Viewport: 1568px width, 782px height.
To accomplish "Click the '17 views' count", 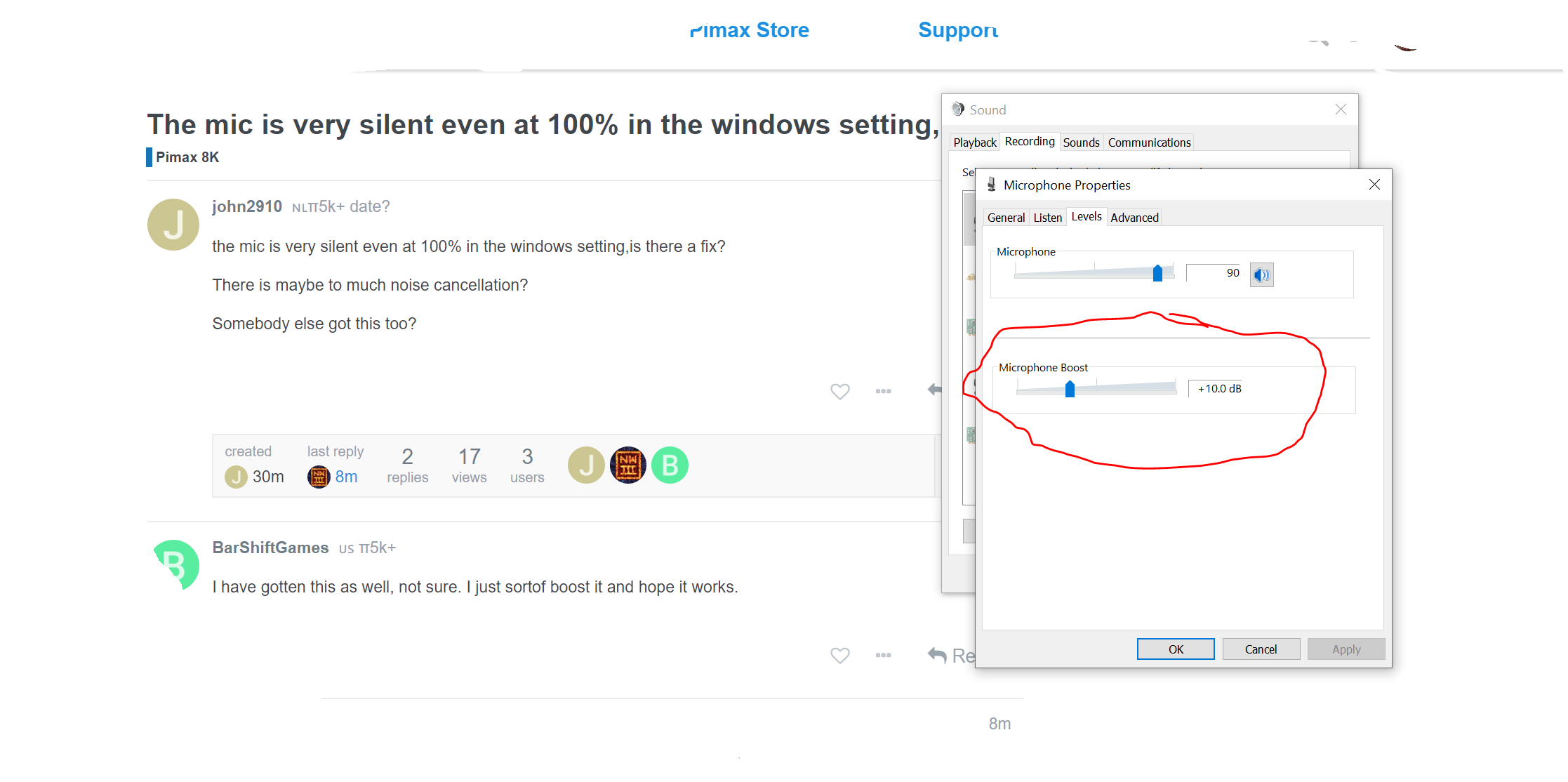I will point(469,465).
